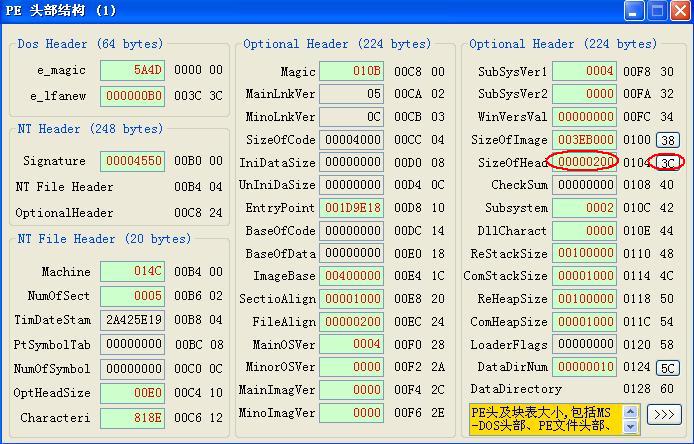The width and height of the screenshot is (694, 444).
Task: Click the PtSymbolTab value field
Action: 132,344
